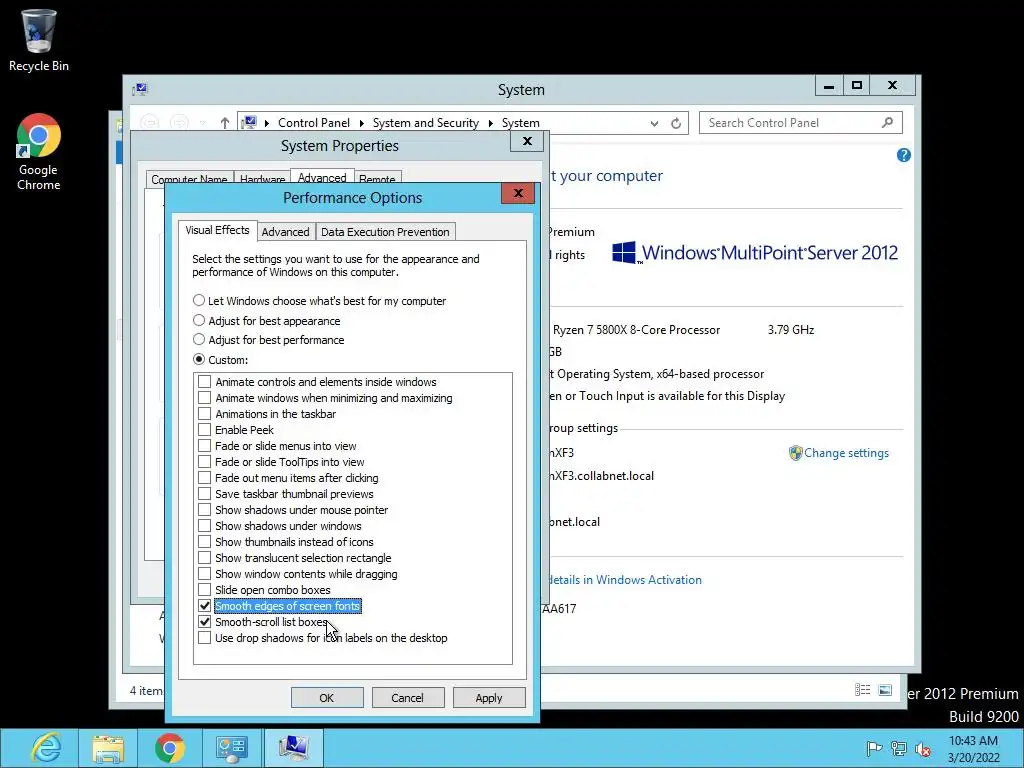Image resolution: width=1024 pixels, height=768 pixels.
Task: Click the System icon in window title bar
Action: click(140, 89)
